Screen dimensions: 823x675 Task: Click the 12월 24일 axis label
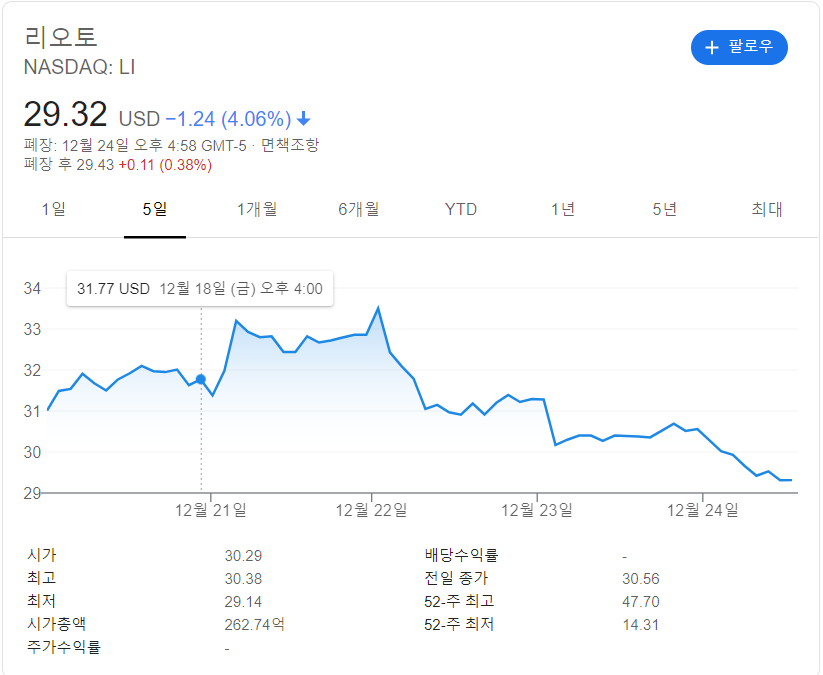[x=702, y=510]
